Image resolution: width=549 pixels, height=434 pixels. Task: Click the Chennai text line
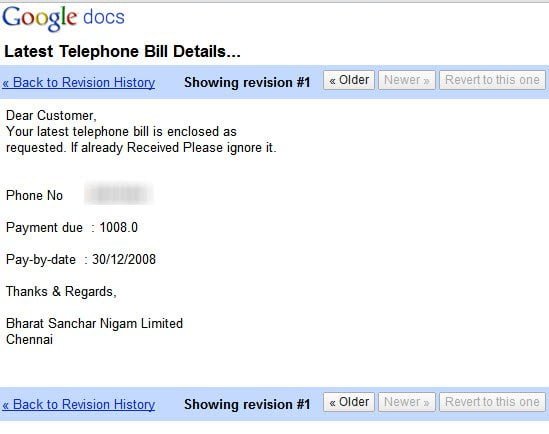(x=29, y=340)
